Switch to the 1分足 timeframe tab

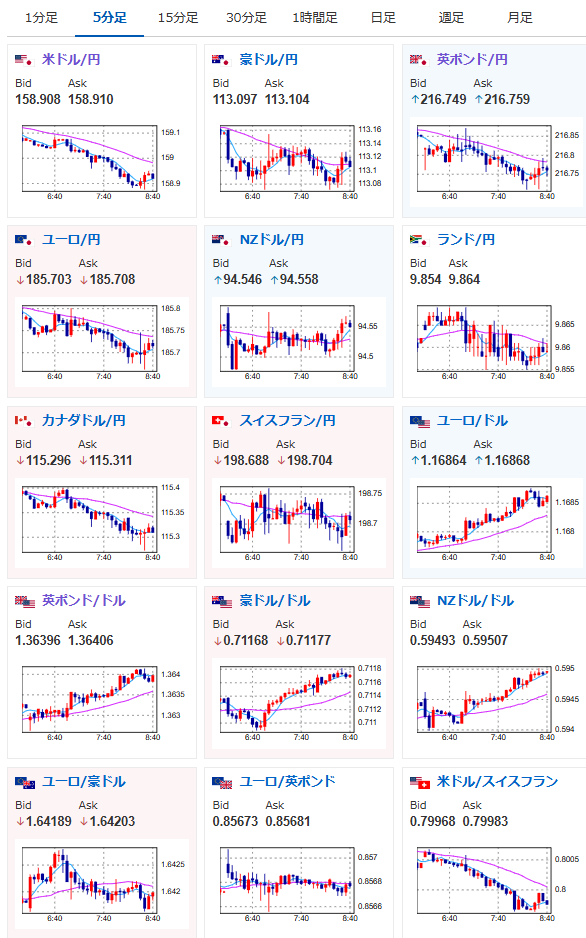pos(41,18)
